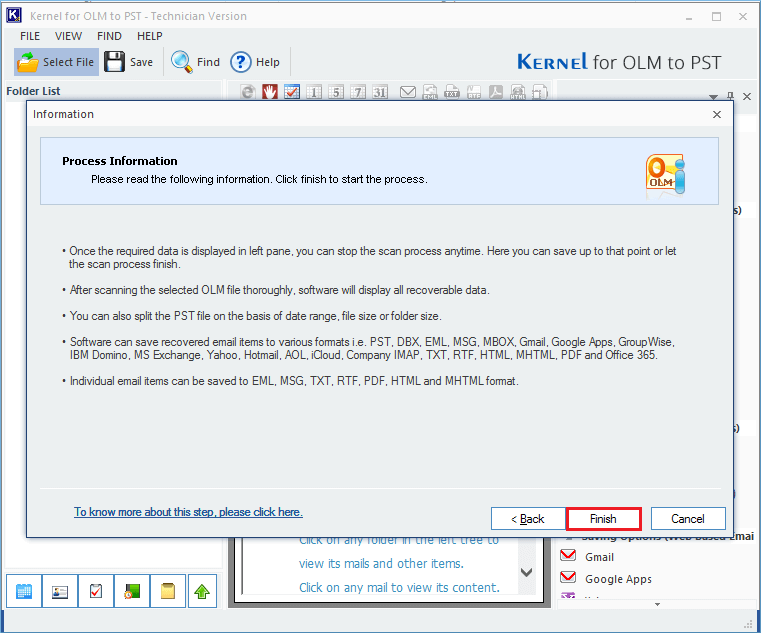Click the pin icon on the right panel

pyautogui.click(x=730, y=96)
